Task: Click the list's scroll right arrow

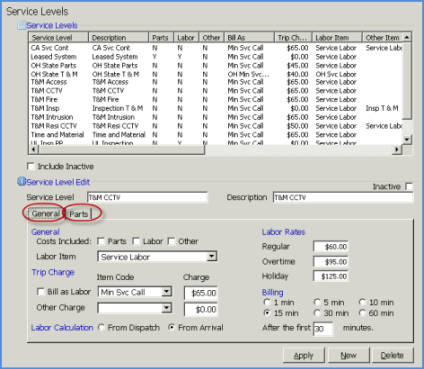Action: pyautogui.click(x=396, y=150)
